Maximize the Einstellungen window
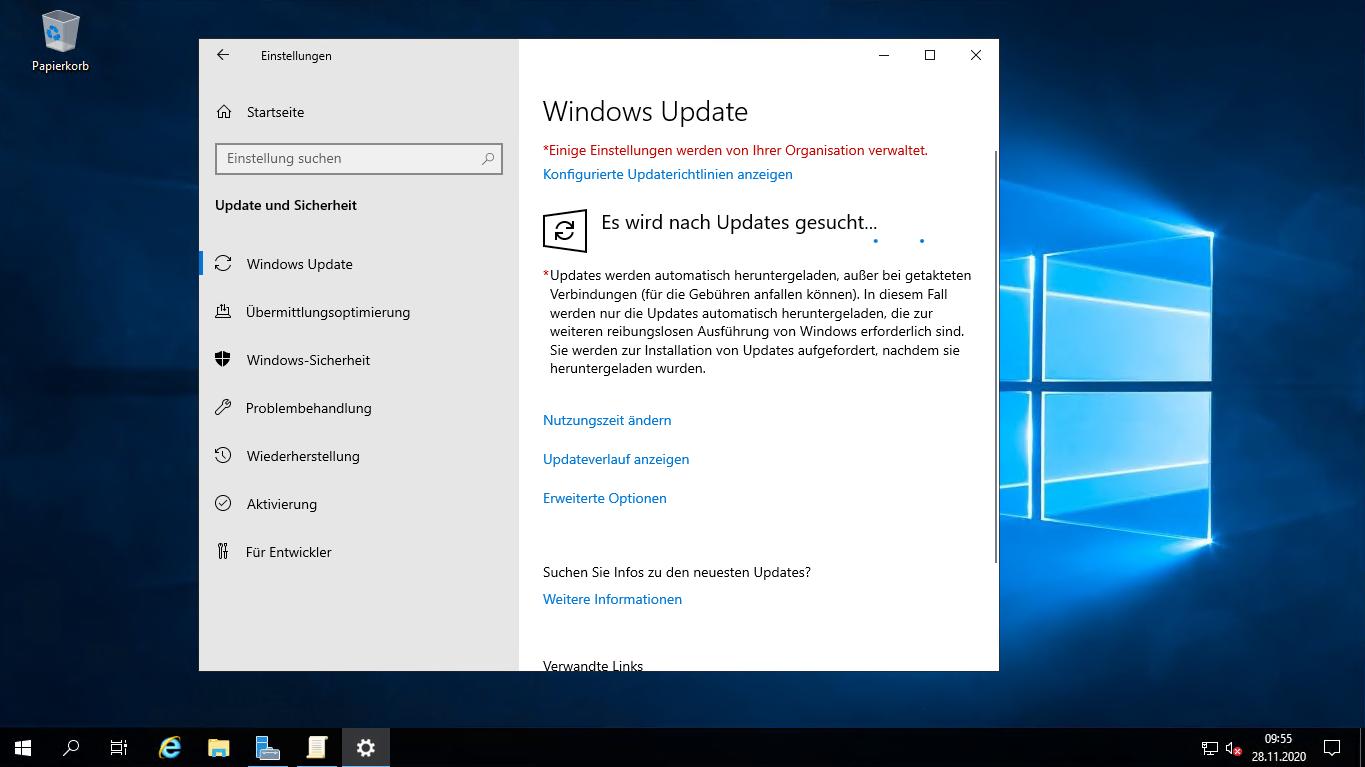 point(930,56)
